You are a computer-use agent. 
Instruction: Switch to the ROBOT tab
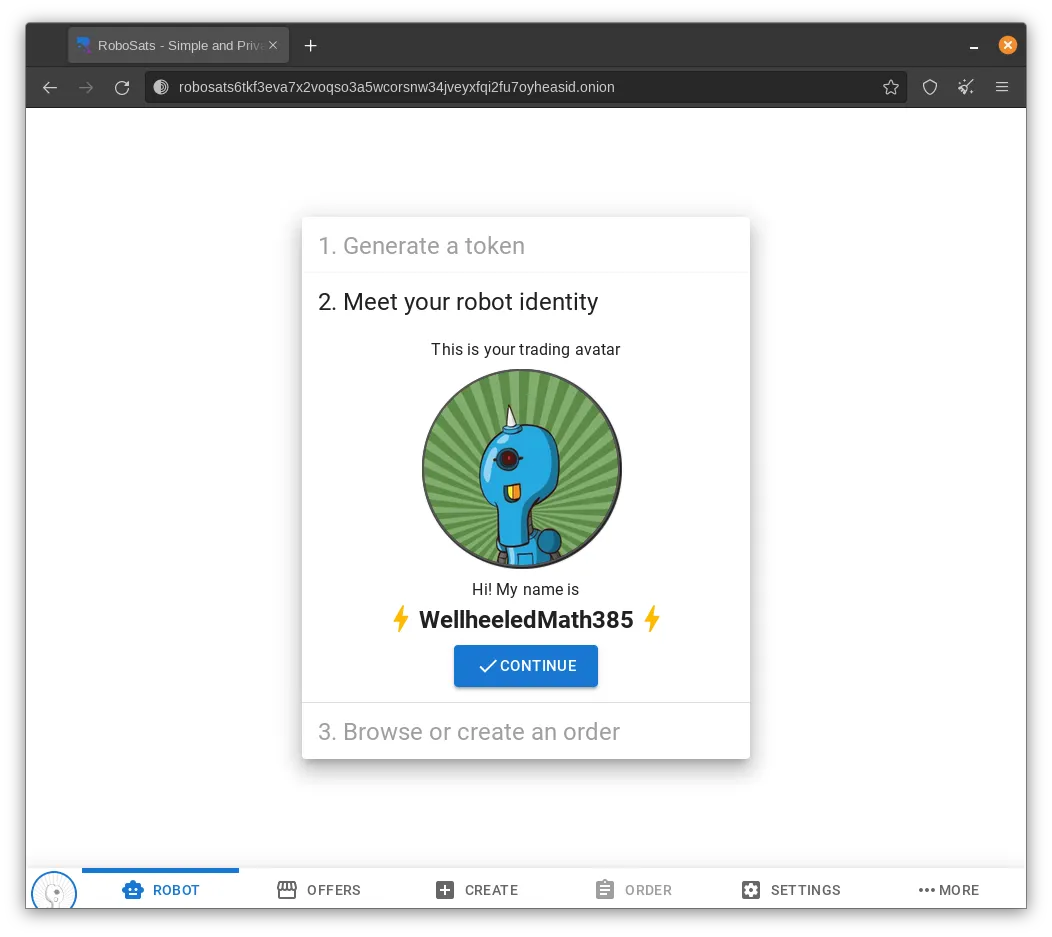[160, 890]
